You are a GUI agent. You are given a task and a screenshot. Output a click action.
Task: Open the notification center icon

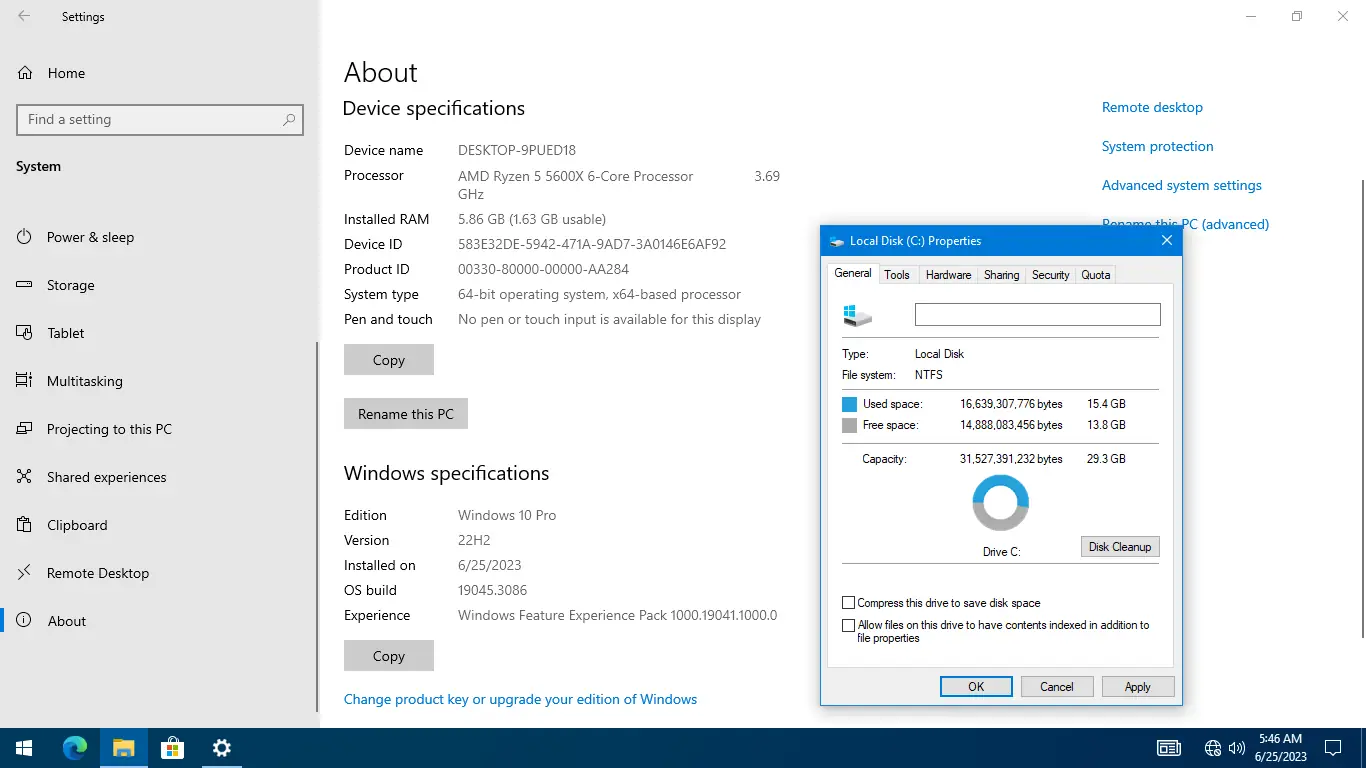(x=1333, y=748)
